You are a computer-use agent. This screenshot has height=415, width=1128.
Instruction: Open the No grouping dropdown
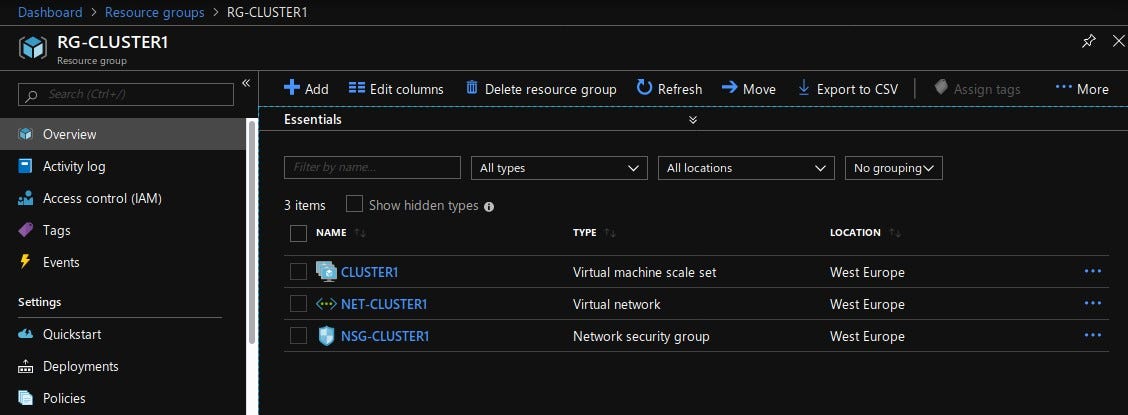893,168
